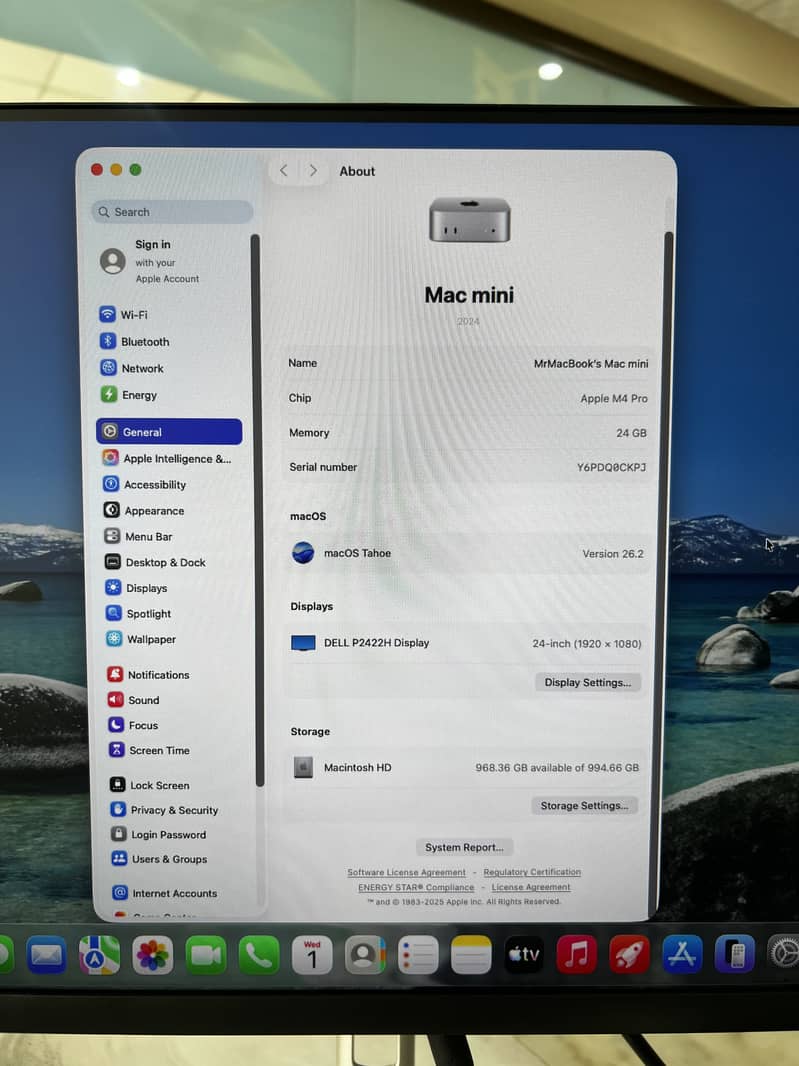Open Network settings in sidebar
Screen dimensions: 799x1066
coord(132,368)
